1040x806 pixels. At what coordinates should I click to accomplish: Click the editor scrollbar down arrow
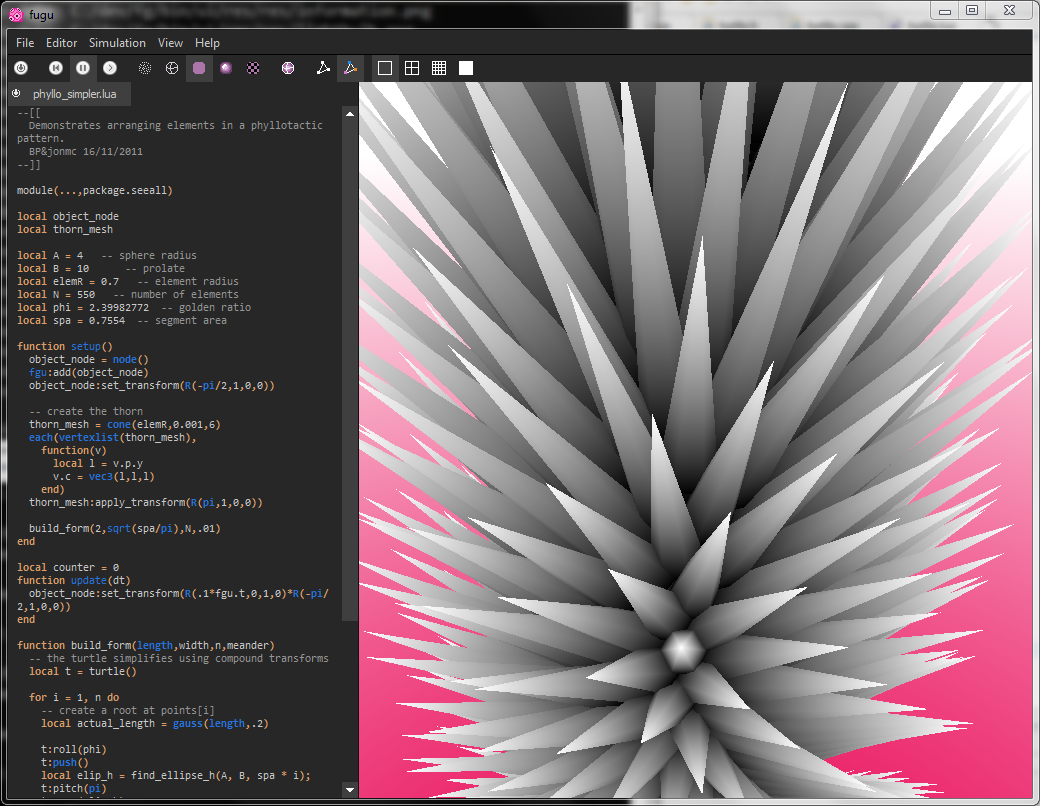click(349, 789)
